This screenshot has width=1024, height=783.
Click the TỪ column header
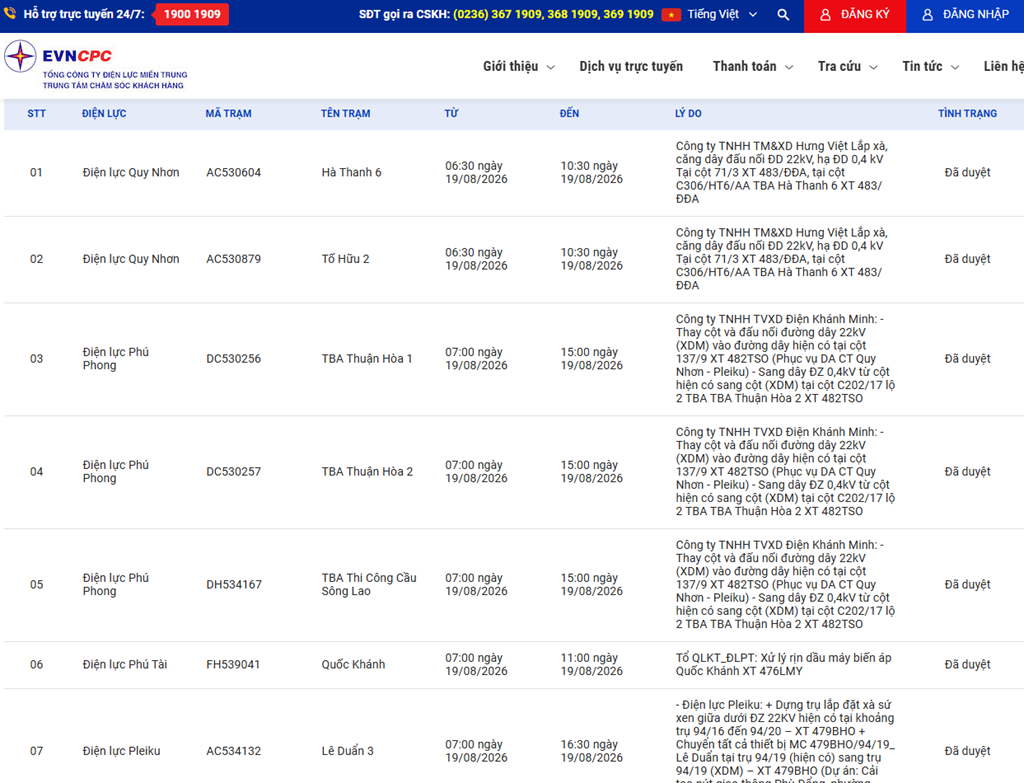(x=451, y=113)
